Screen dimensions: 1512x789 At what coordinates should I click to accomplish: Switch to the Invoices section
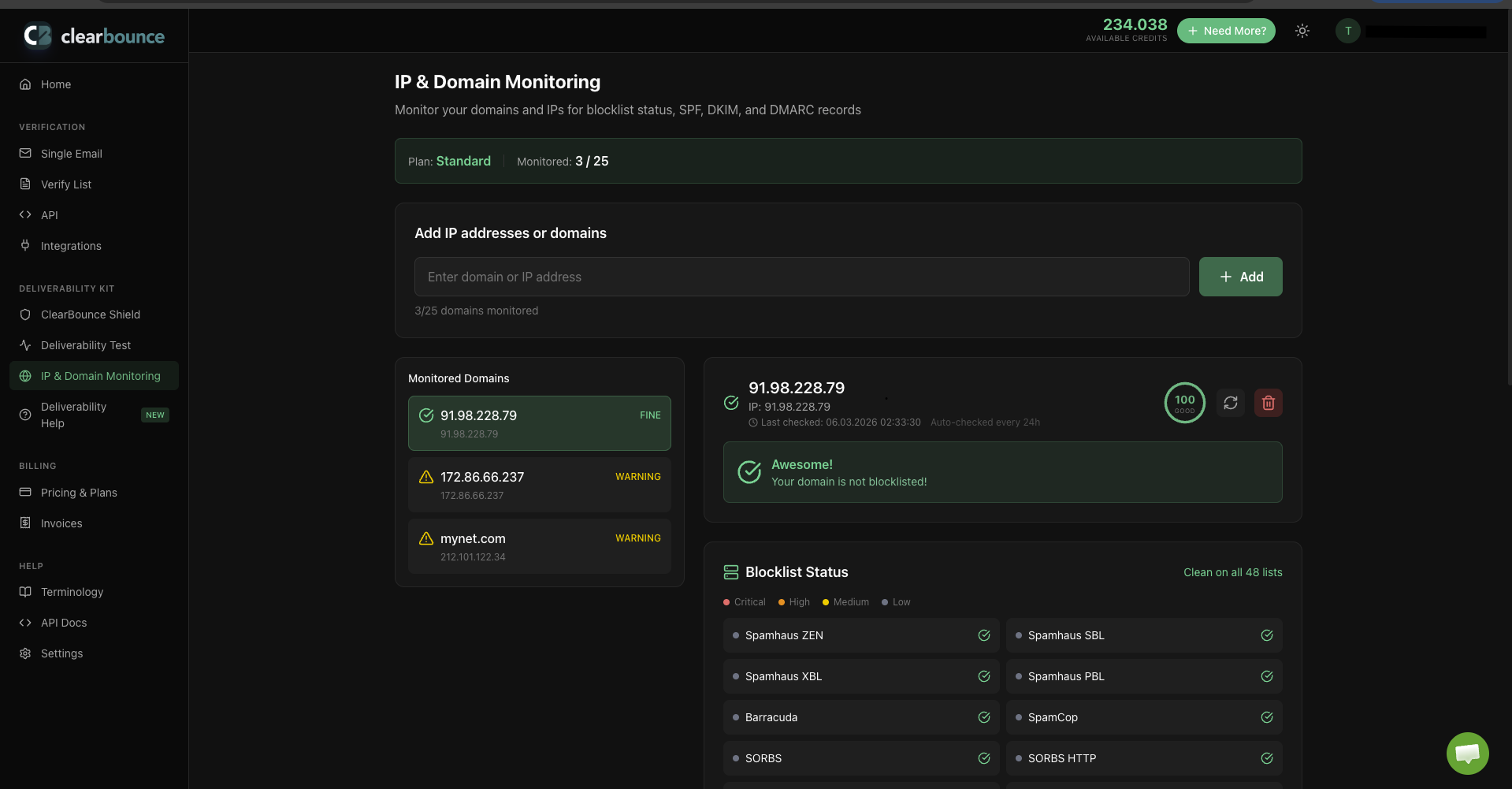click(x=61, y=523)
